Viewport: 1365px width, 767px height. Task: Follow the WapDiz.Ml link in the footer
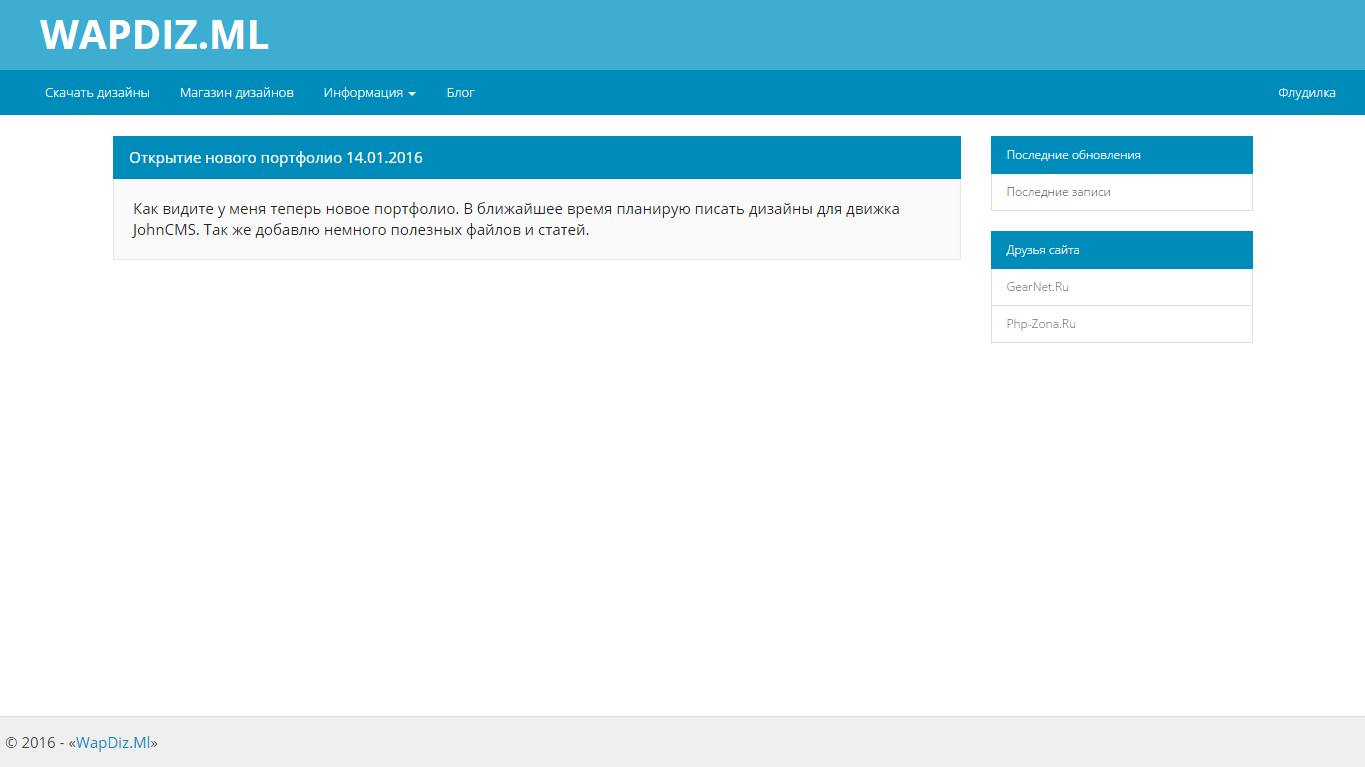coord(113,743)
